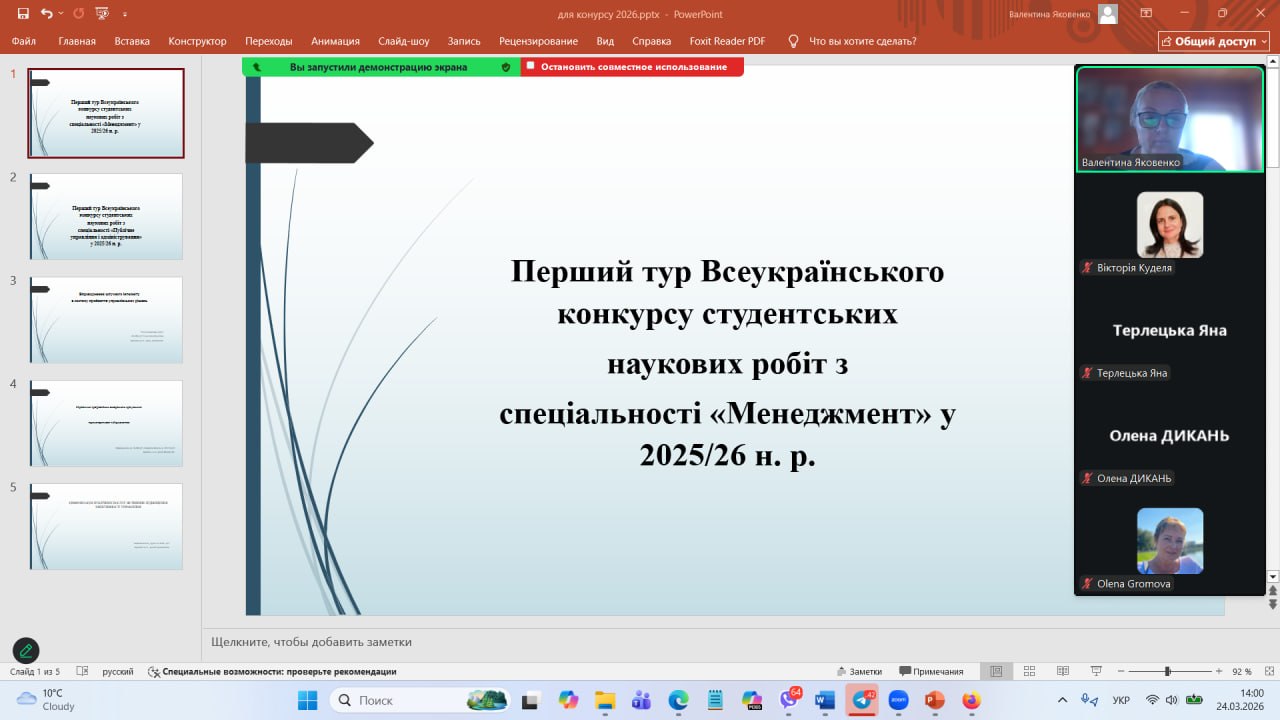
Task: Click green pen annotation circle icon
Action: click(x=26, y=650)
